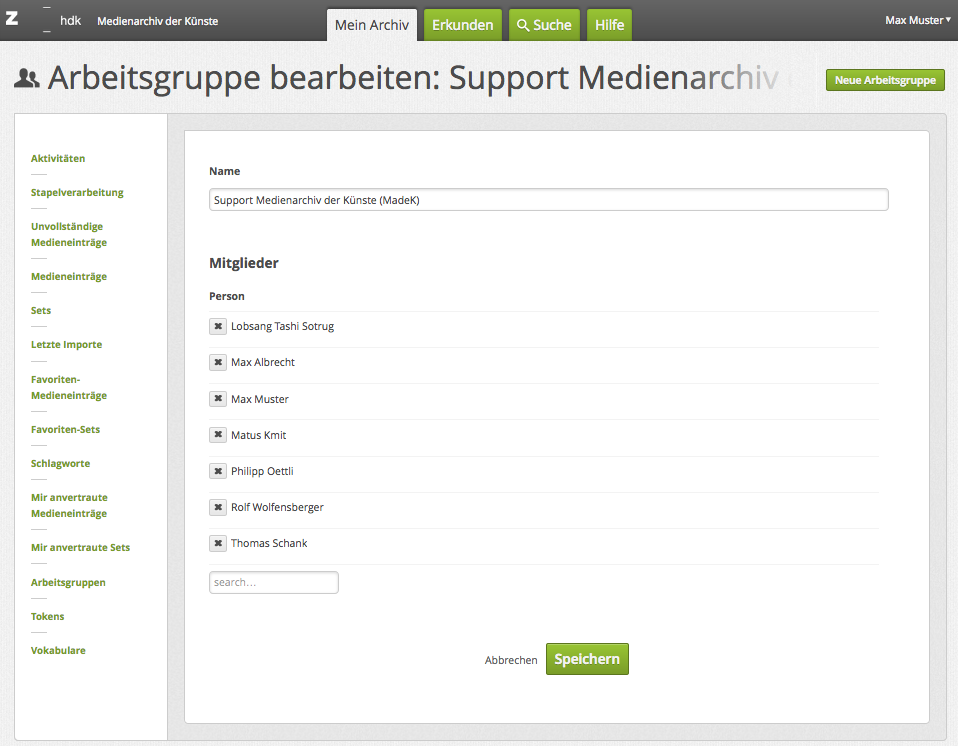Screen dimensions: 958x746
Task: Open Stapelverarbeitung in the sidebar
Action: pyautogui.click(x=77, y=192)
